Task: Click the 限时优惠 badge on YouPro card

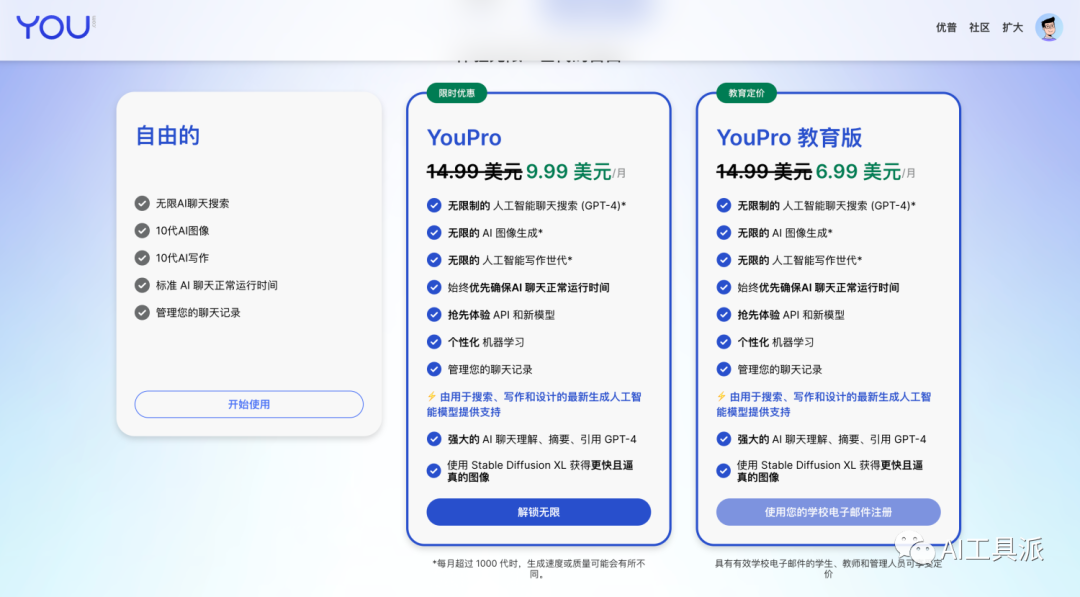Action: (x=457, y=93)
